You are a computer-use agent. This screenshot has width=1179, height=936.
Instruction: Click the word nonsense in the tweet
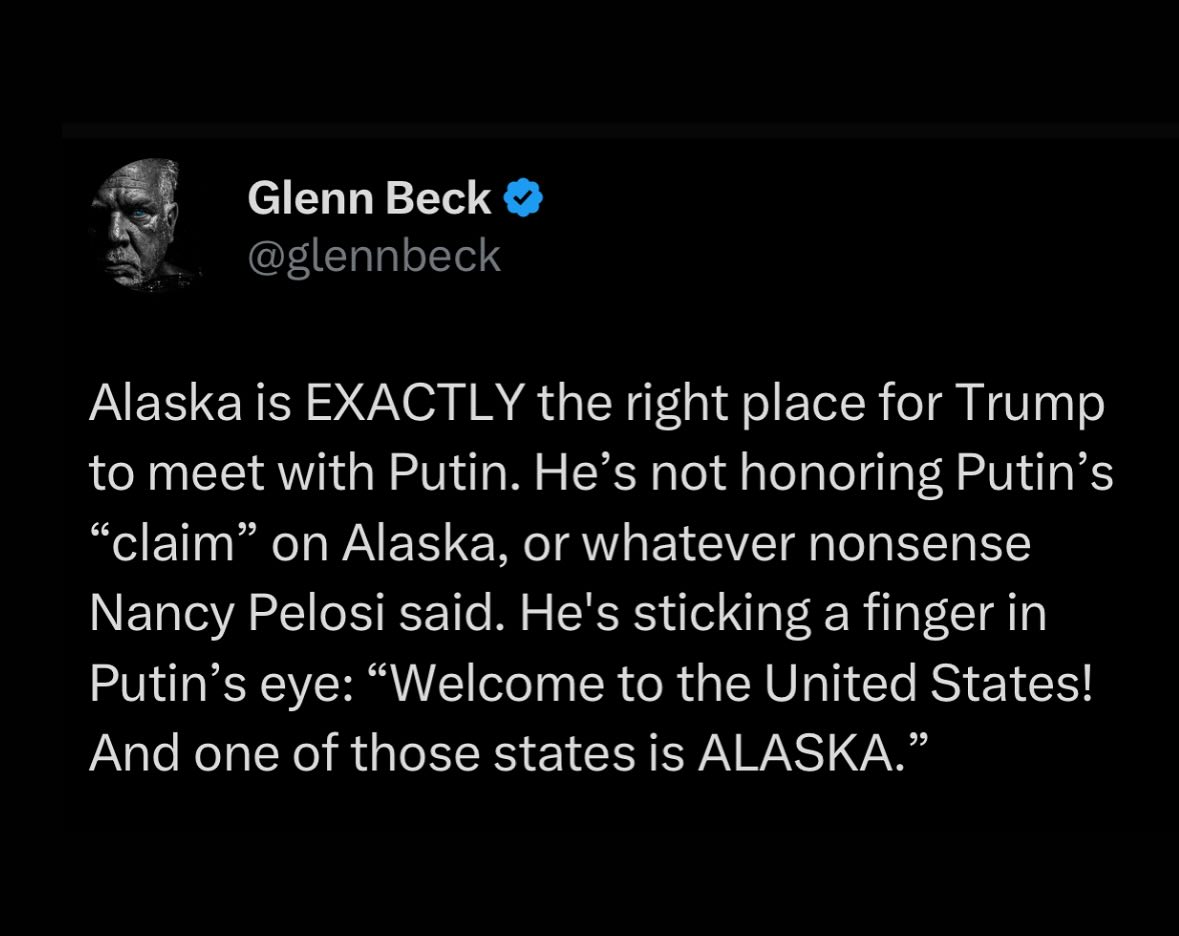tap(920, 544)
